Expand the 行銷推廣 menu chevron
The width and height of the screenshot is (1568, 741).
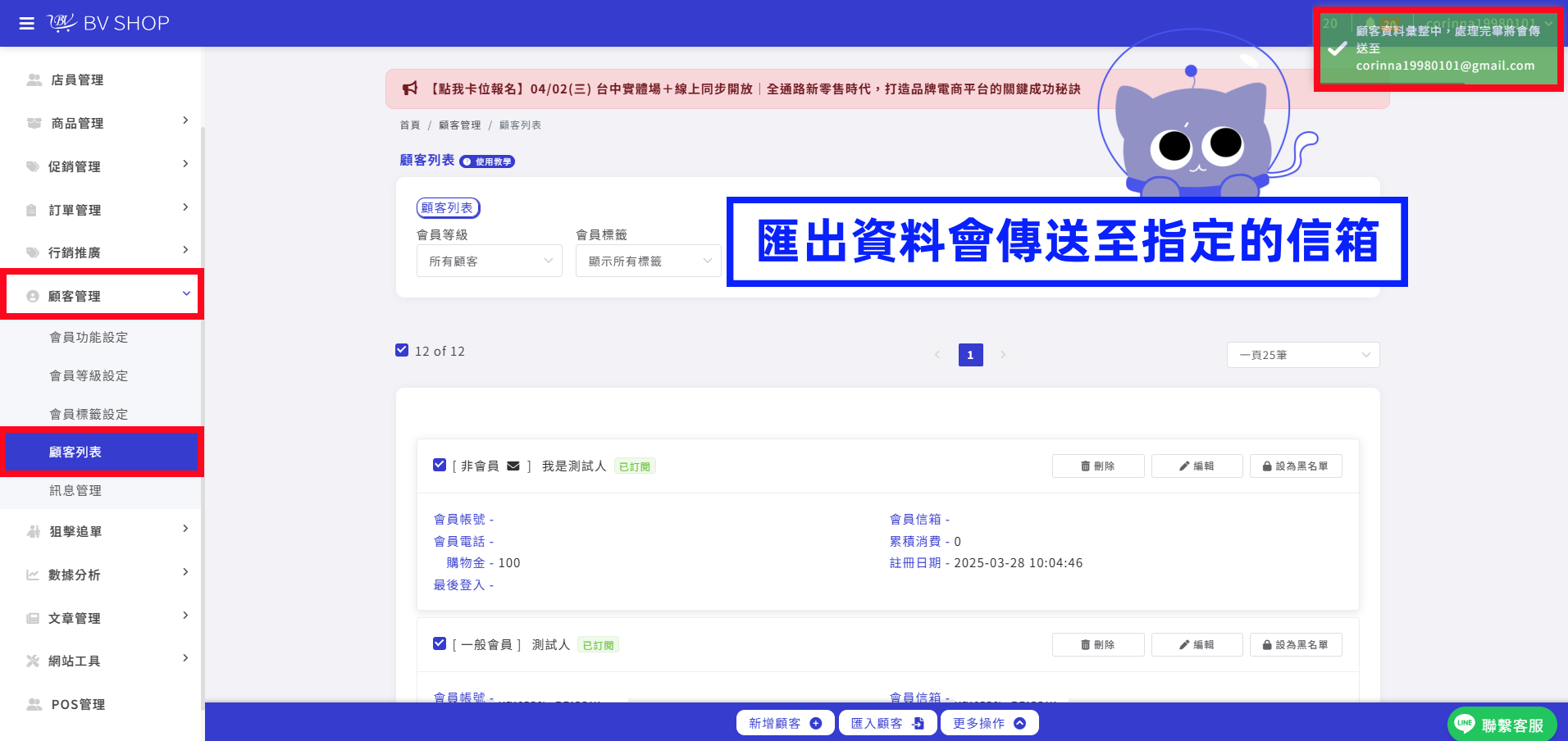185,250
